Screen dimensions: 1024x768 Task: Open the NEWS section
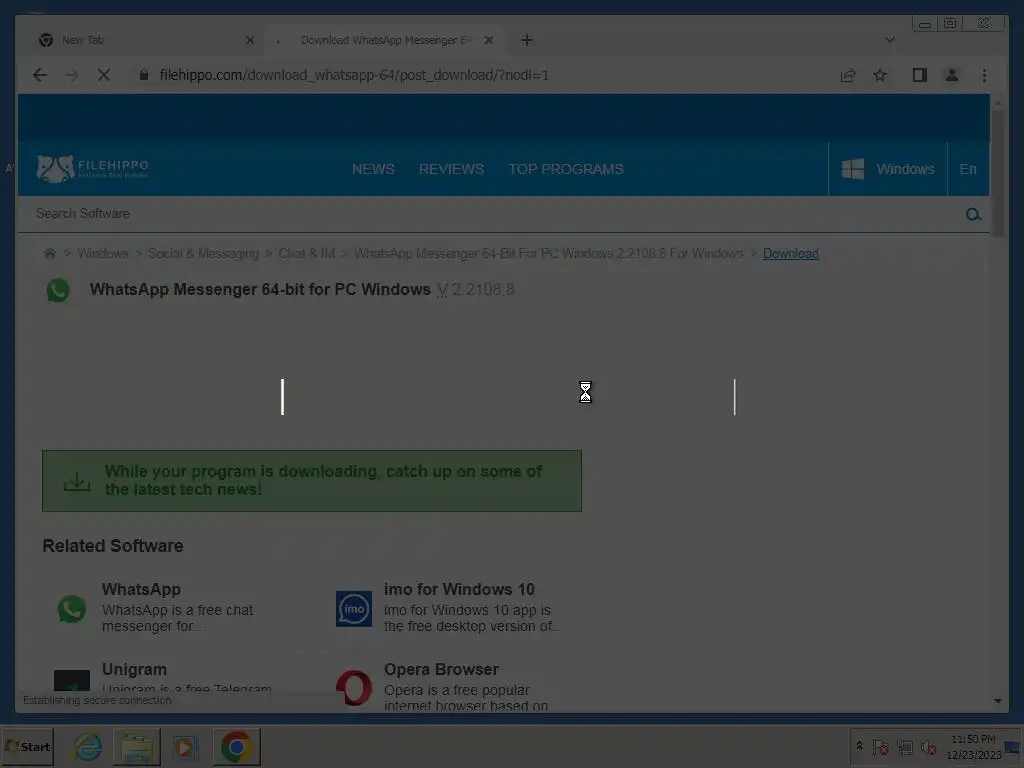374,169
